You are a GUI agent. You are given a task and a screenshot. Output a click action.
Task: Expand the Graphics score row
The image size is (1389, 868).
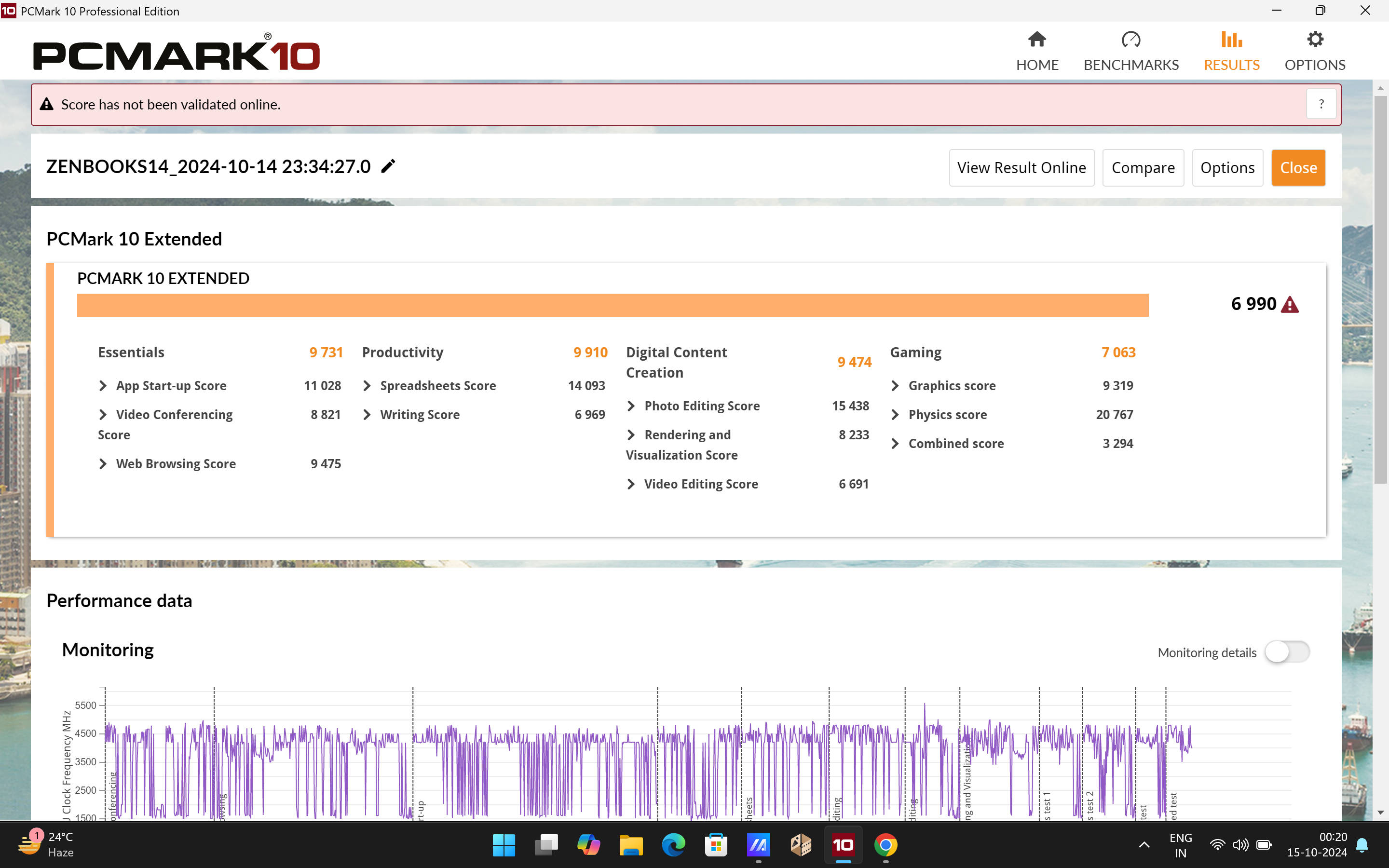point(896,386)
